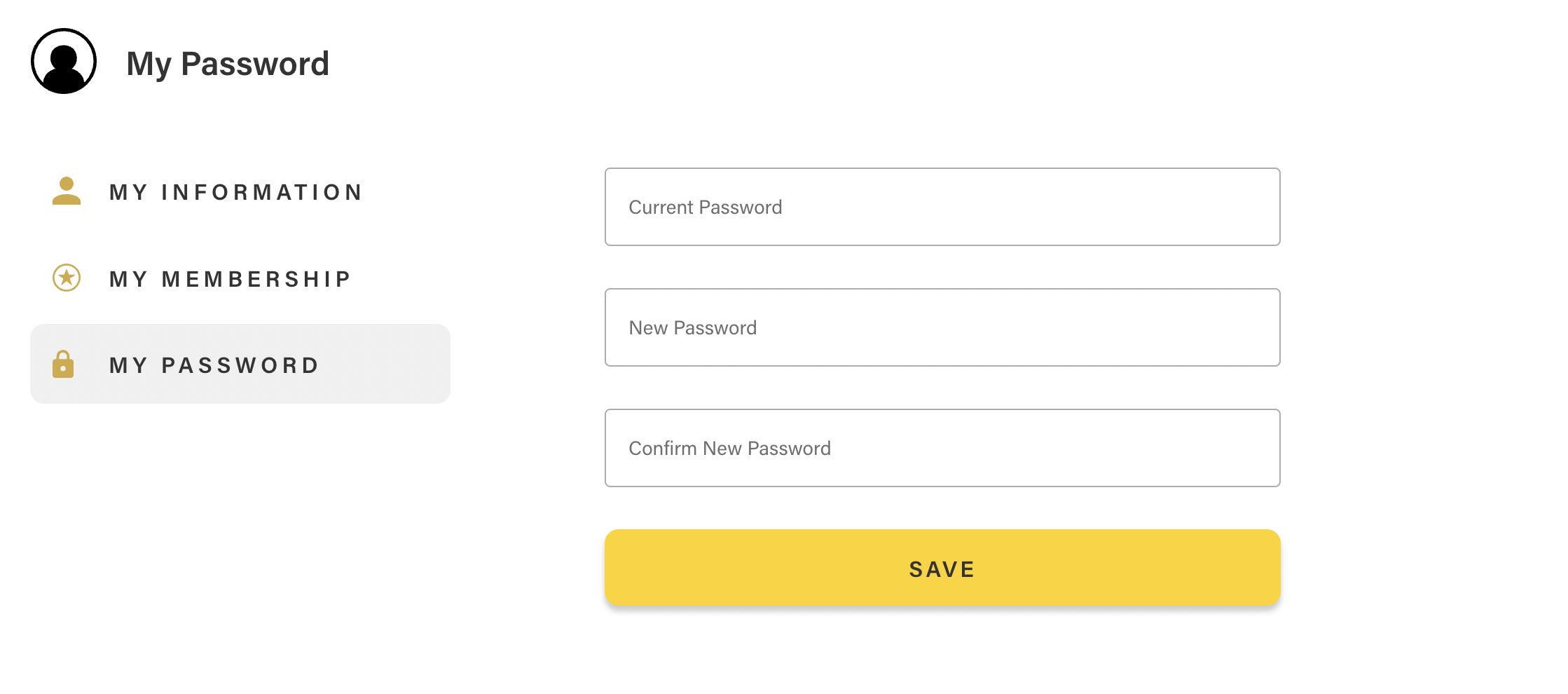Screen dimensions: 1568x694
Task: Click the MY MEMBERSHIP text label
Action: (x=231, y=279)
